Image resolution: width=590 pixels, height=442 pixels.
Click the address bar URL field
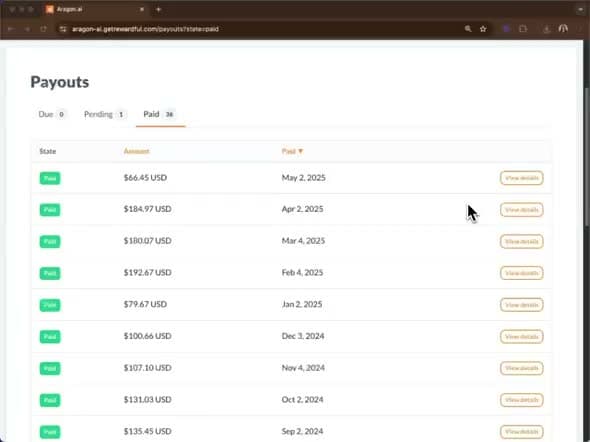click(263, 29)
